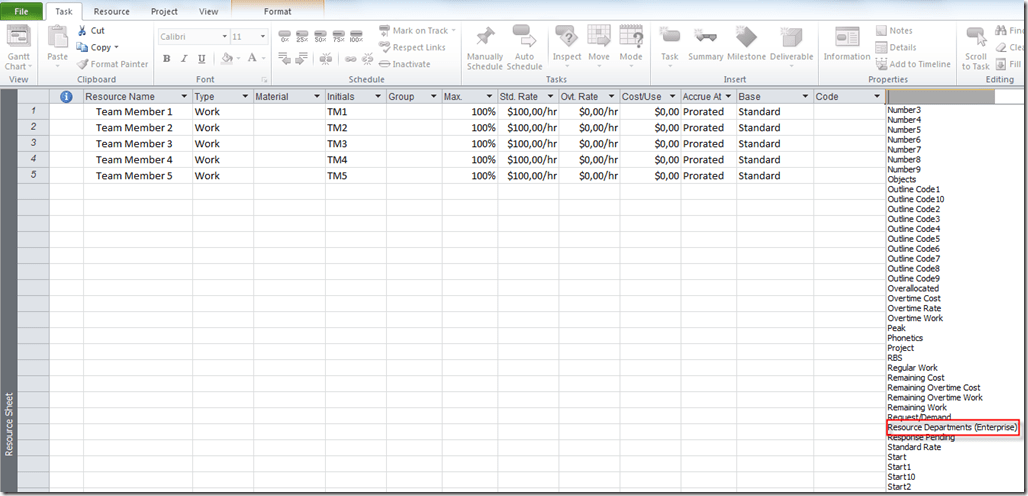Viewport: 1028px width, 496px height.
Task: Insert a Milestone from the ribbon
Action: tap(746, 38)
